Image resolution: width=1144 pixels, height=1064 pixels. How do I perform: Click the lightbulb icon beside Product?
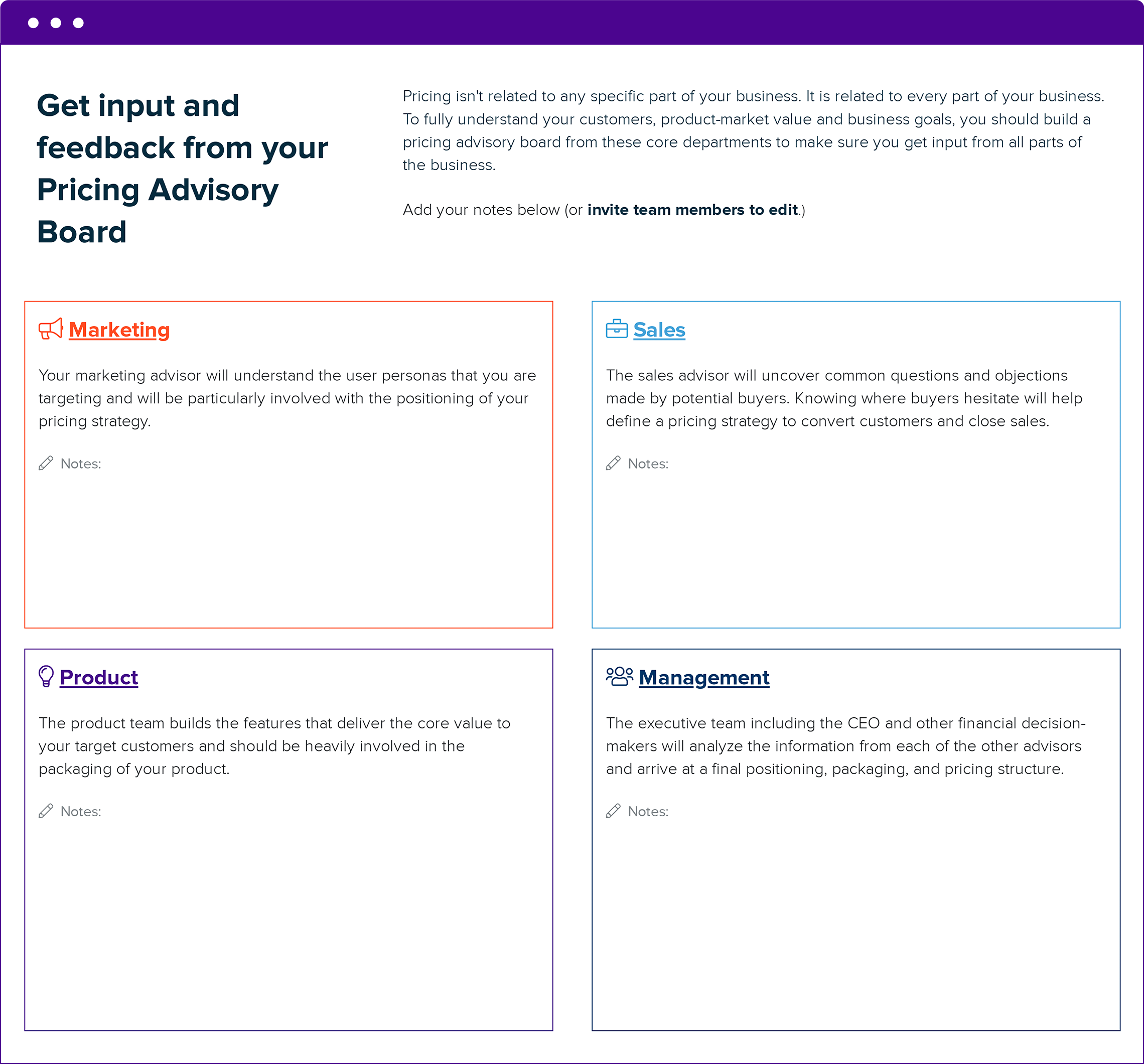point(46,677)
